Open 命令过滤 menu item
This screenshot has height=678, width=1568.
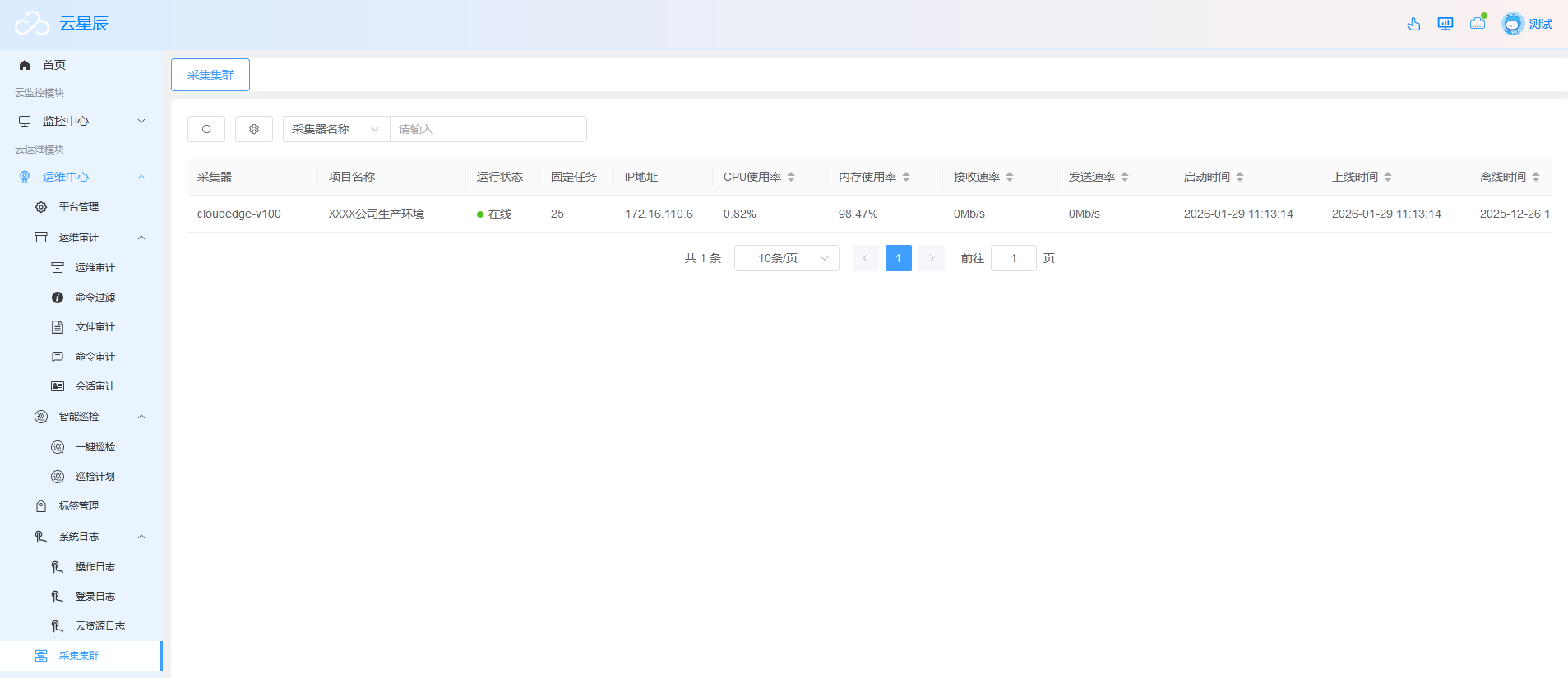point(95,297)
